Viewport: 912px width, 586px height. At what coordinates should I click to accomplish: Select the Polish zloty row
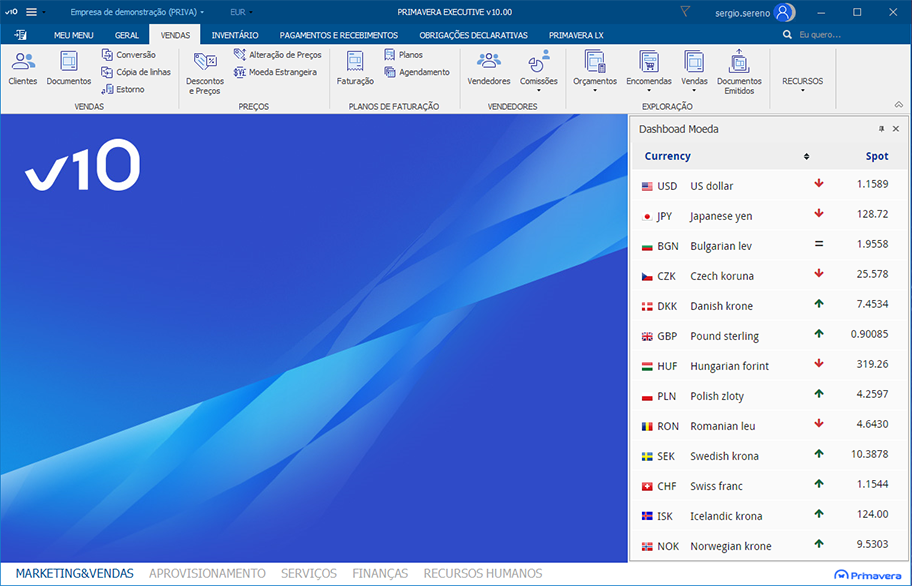pyautogui.click(x=769, y=396)
